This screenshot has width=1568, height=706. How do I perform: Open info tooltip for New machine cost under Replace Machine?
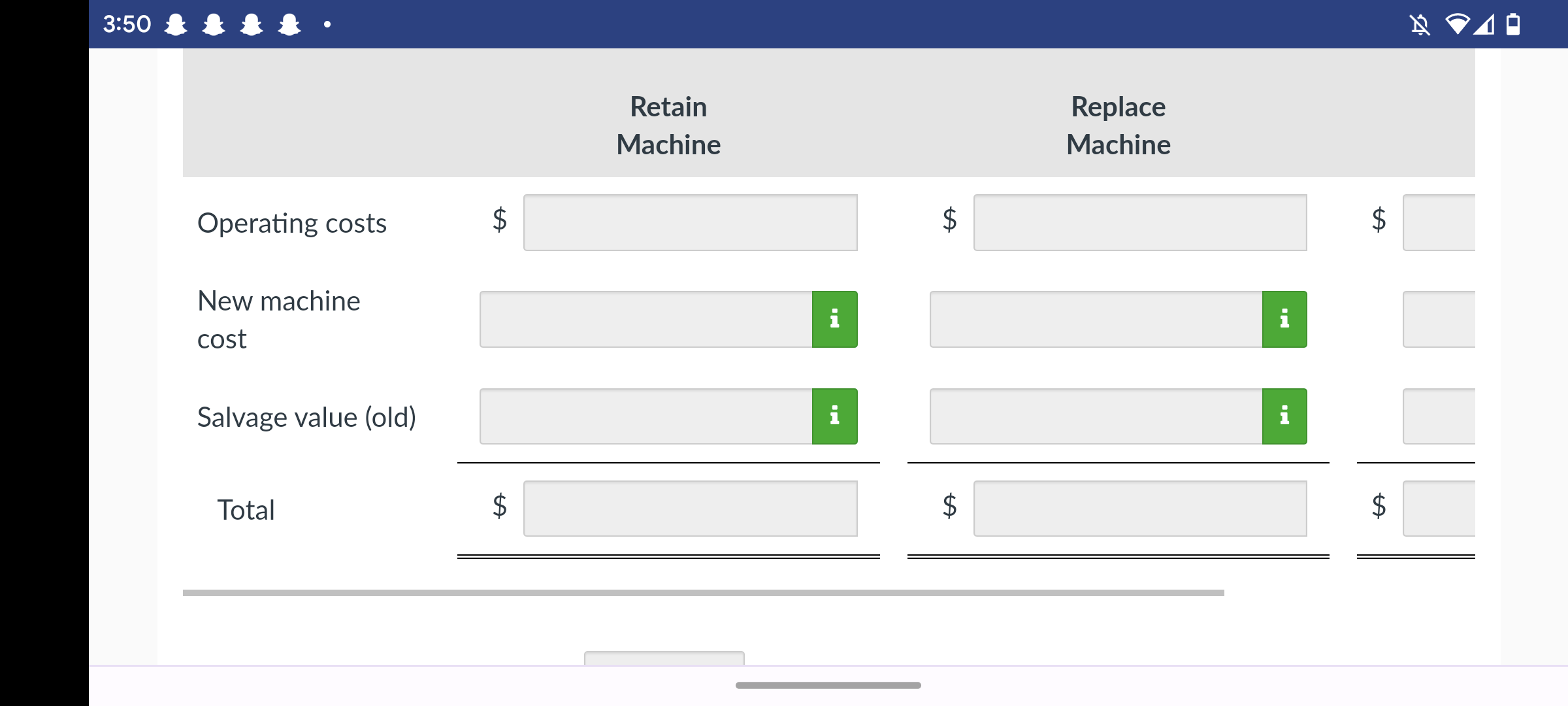click(x=1284, y=319)
